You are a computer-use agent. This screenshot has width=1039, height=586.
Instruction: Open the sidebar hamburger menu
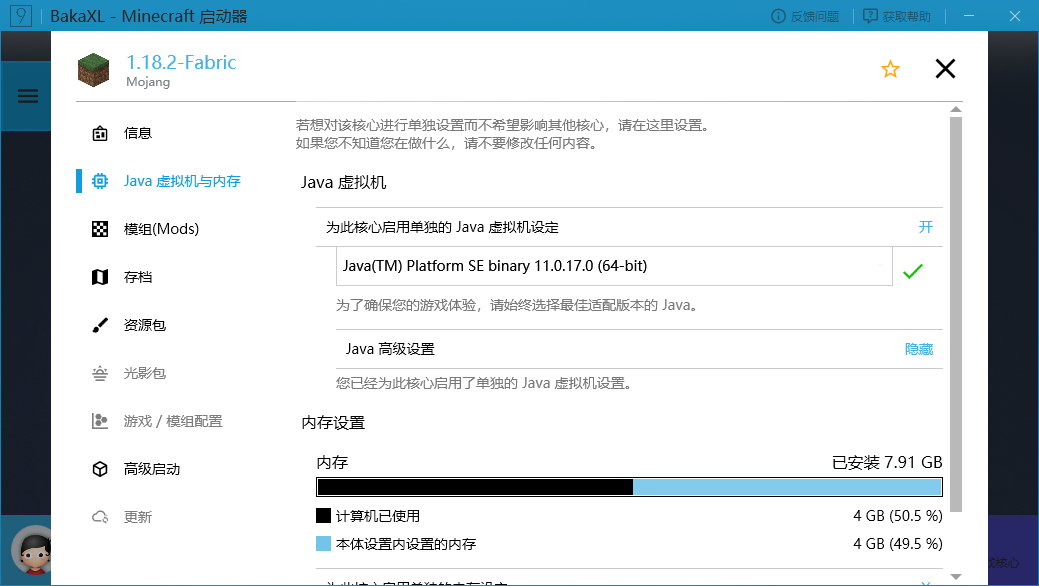[26, 95]
